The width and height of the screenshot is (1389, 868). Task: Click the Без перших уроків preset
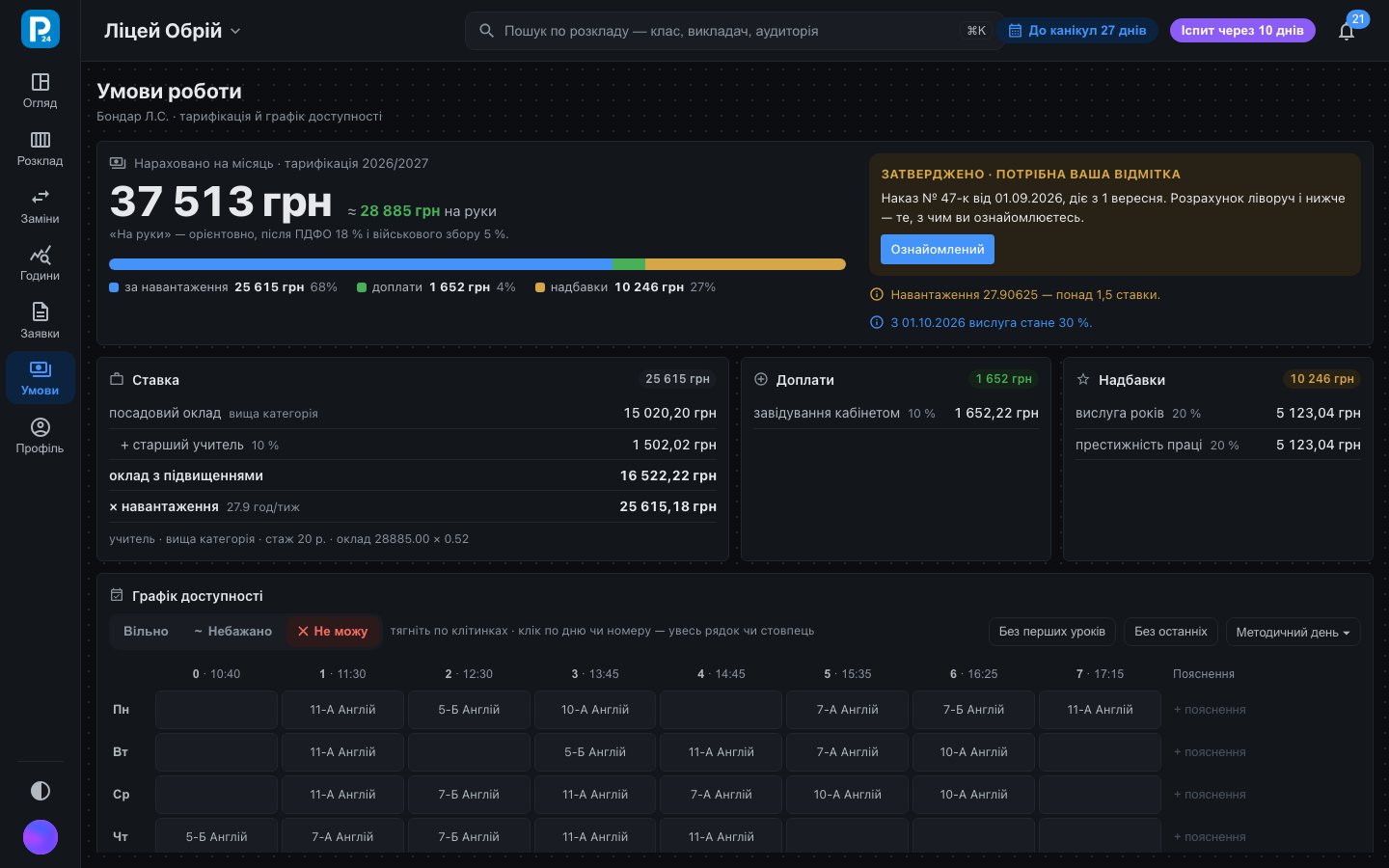pyautogui.click(x=1051, y=632)
